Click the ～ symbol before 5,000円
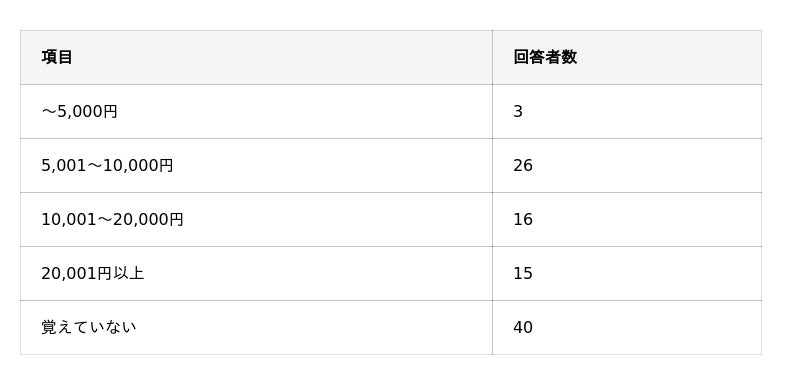This screenshot has height=385, width=800. point(49,112)
